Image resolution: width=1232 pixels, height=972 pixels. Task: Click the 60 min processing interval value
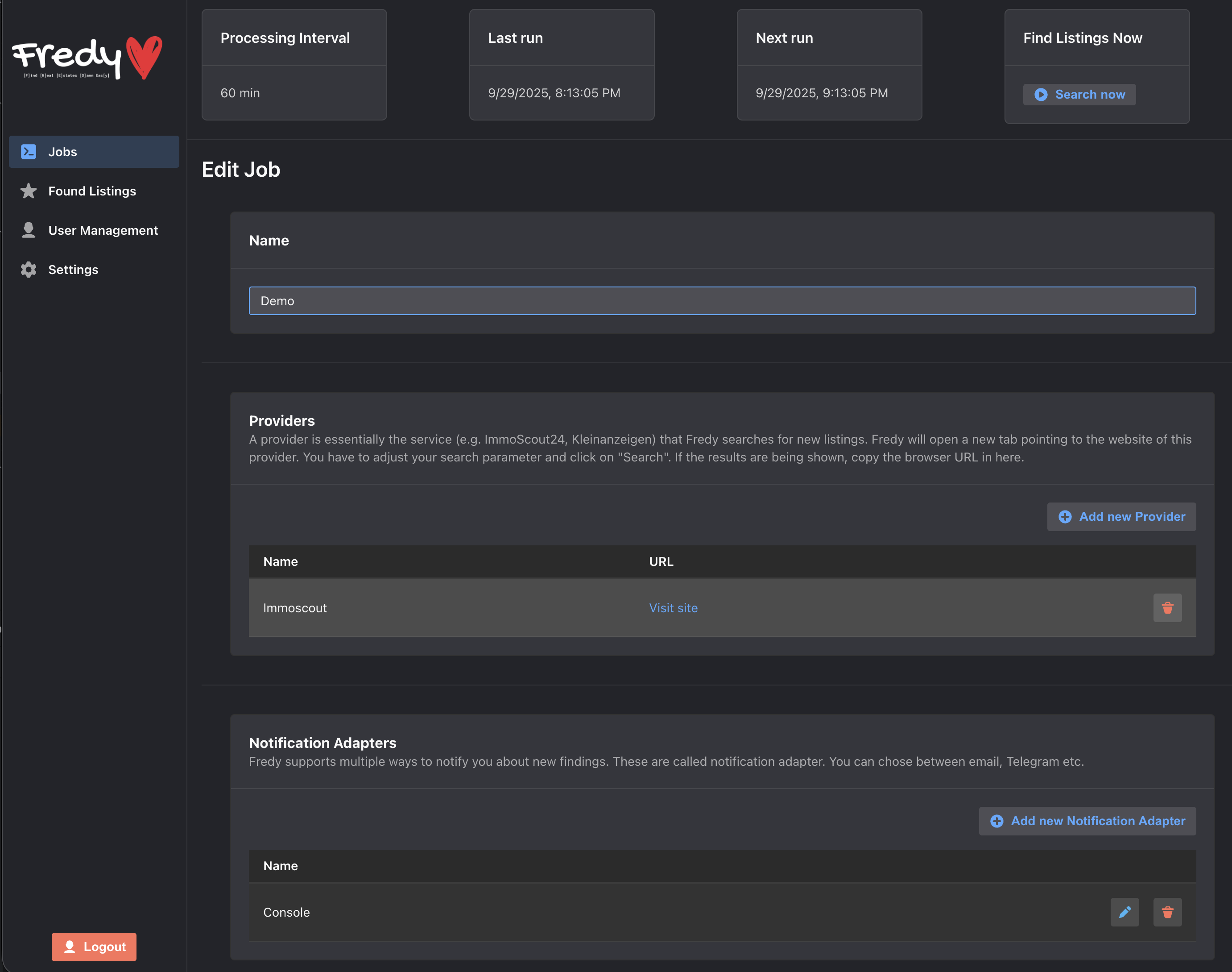tap(240, 93)
